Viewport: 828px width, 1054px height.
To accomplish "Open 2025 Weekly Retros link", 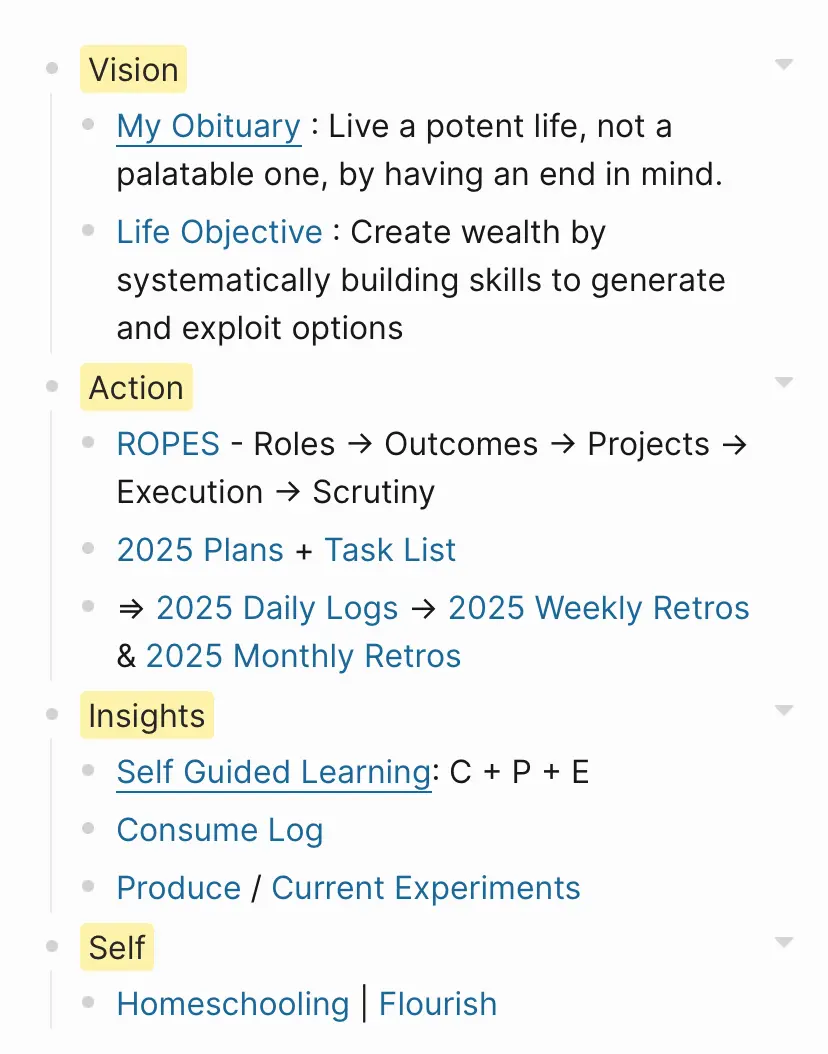I will click(x=598, y=609).
